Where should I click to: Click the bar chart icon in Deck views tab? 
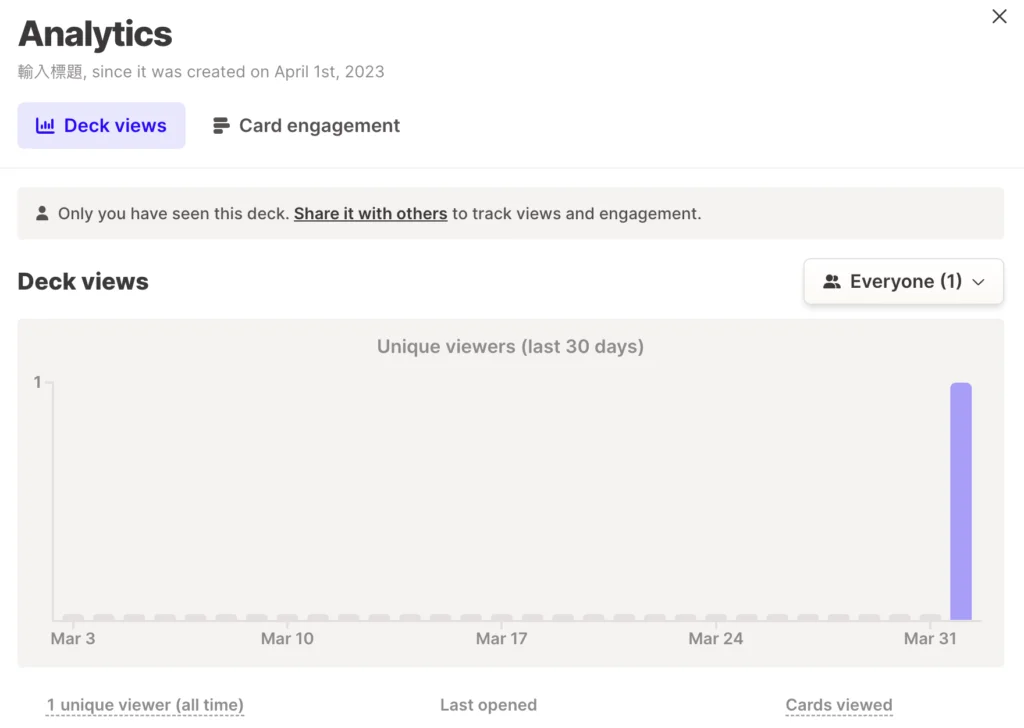(x=45, y=126)
